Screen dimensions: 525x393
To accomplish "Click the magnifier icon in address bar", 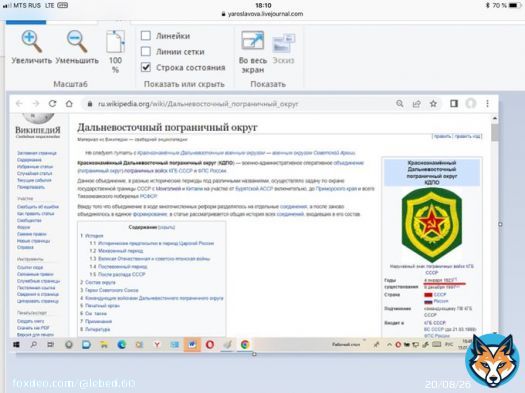I will 399,104.
